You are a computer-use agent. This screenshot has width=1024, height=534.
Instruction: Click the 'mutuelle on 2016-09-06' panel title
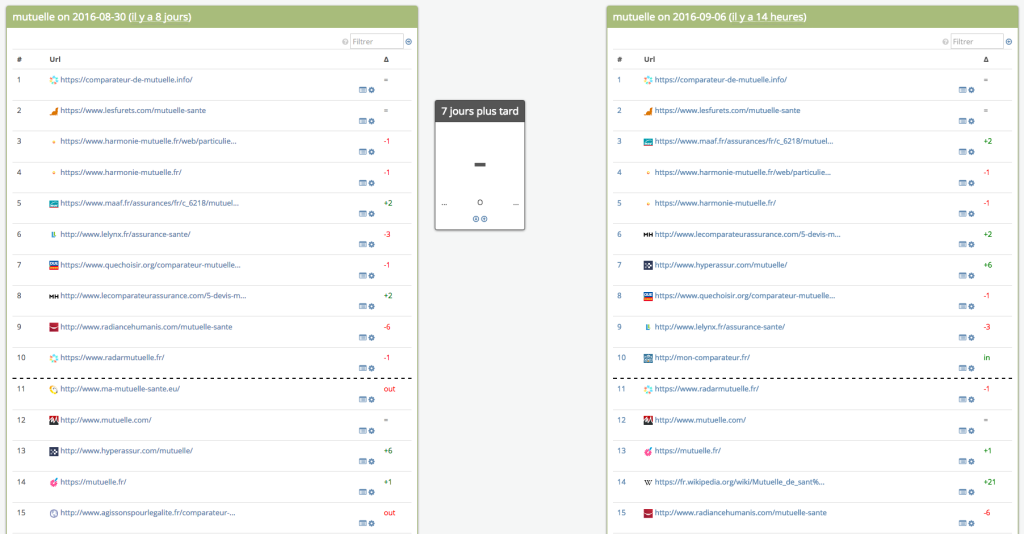click(x=669, y=17)
